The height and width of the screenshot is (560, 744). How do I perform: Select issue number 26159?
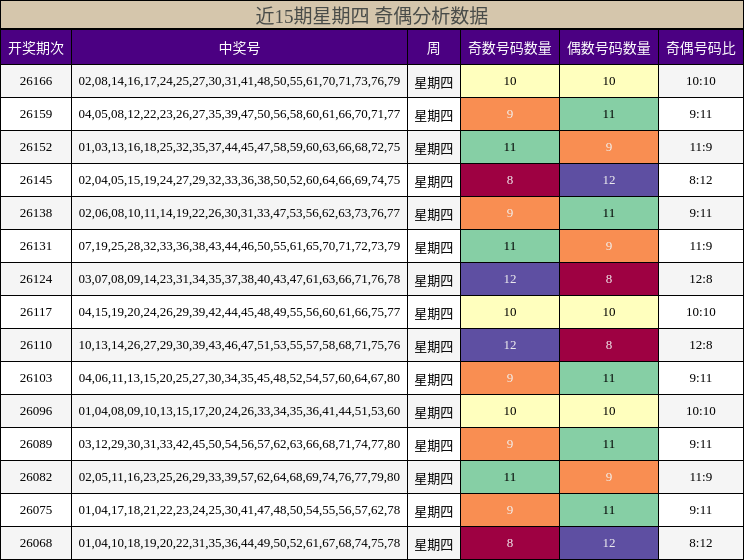click(36, 114)
